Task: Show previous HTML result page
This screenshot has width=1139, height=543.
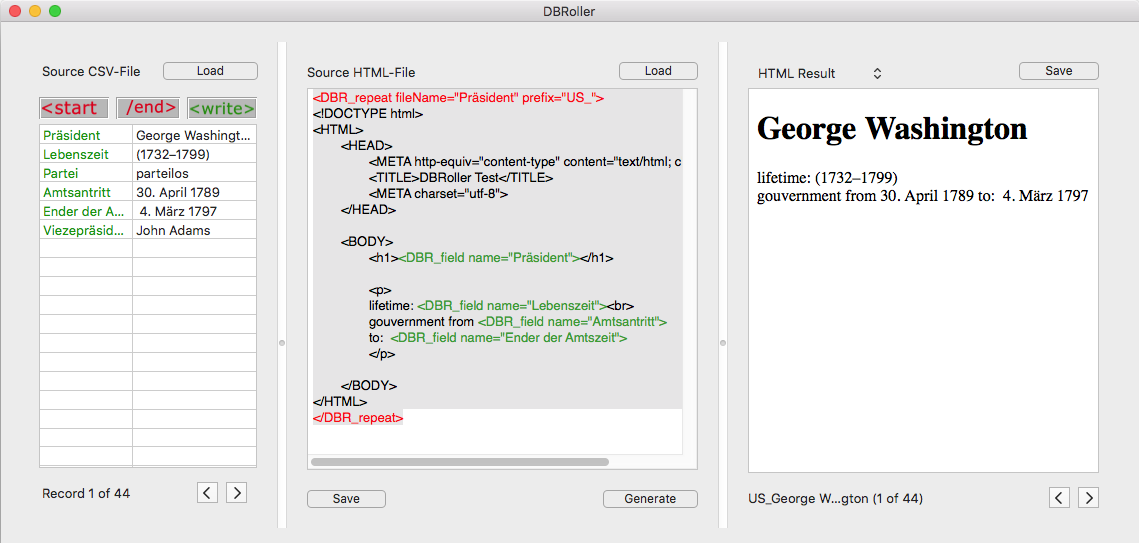Action: click(1060, 497)
